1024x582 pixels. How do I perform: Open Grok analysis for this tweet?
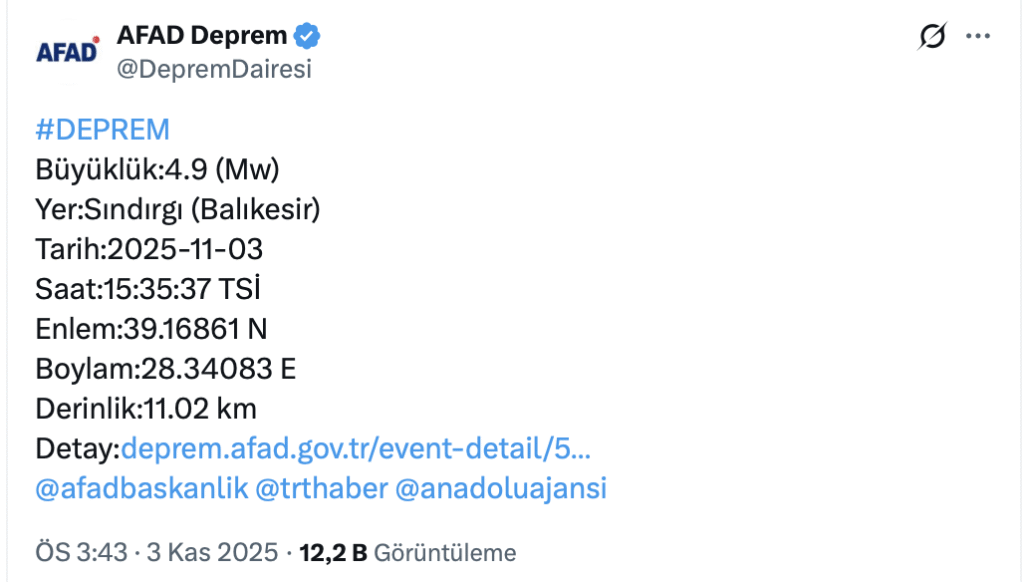(931, 34)
